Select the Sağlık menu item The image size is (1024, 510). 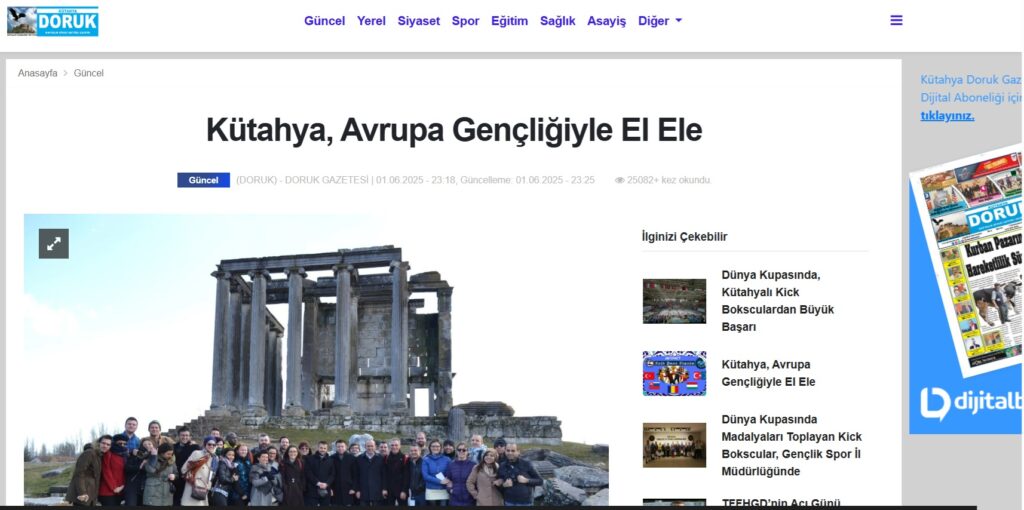(x=557, y=21)
